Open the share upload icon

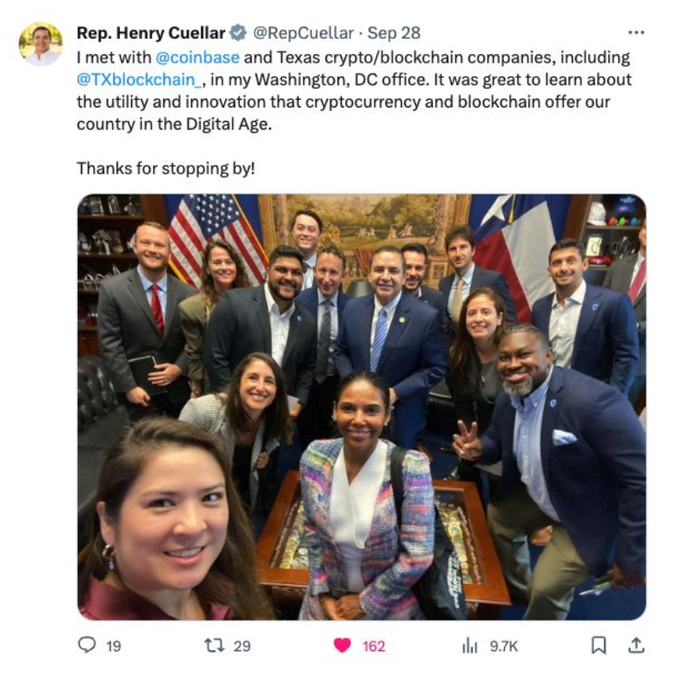click(636, 645)
